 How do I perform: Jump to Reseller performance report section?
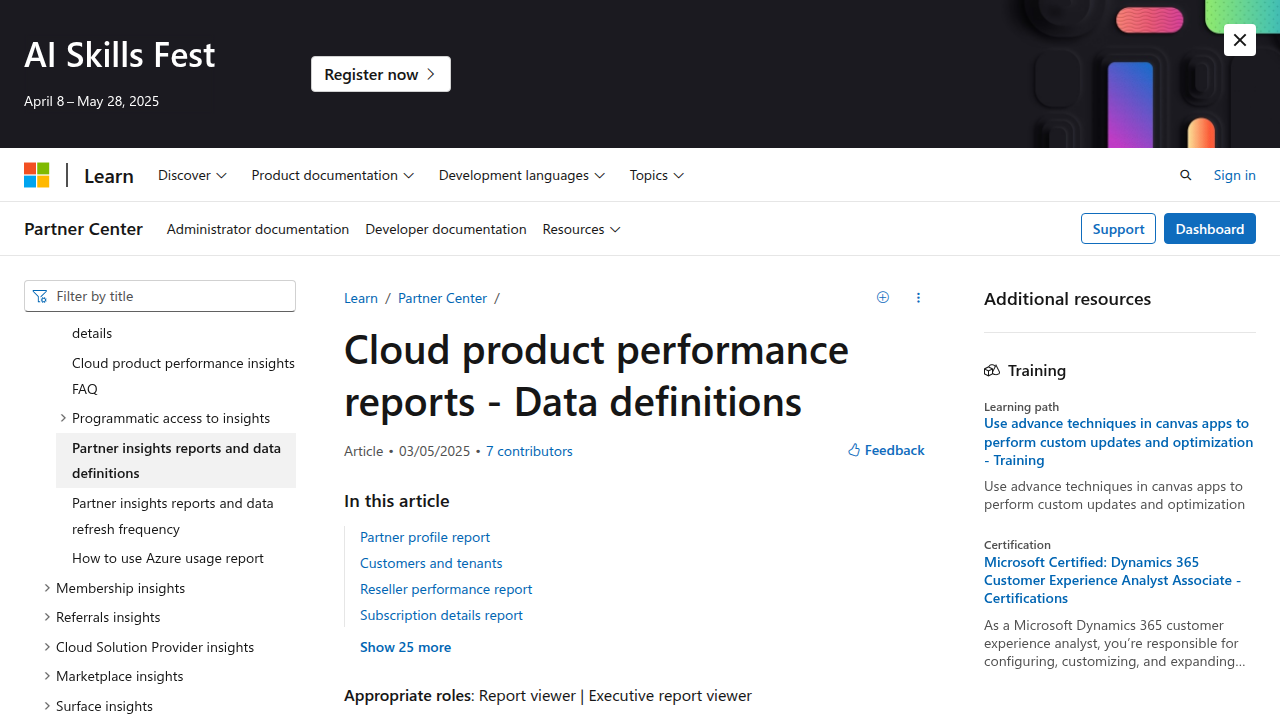coord(446,589)
